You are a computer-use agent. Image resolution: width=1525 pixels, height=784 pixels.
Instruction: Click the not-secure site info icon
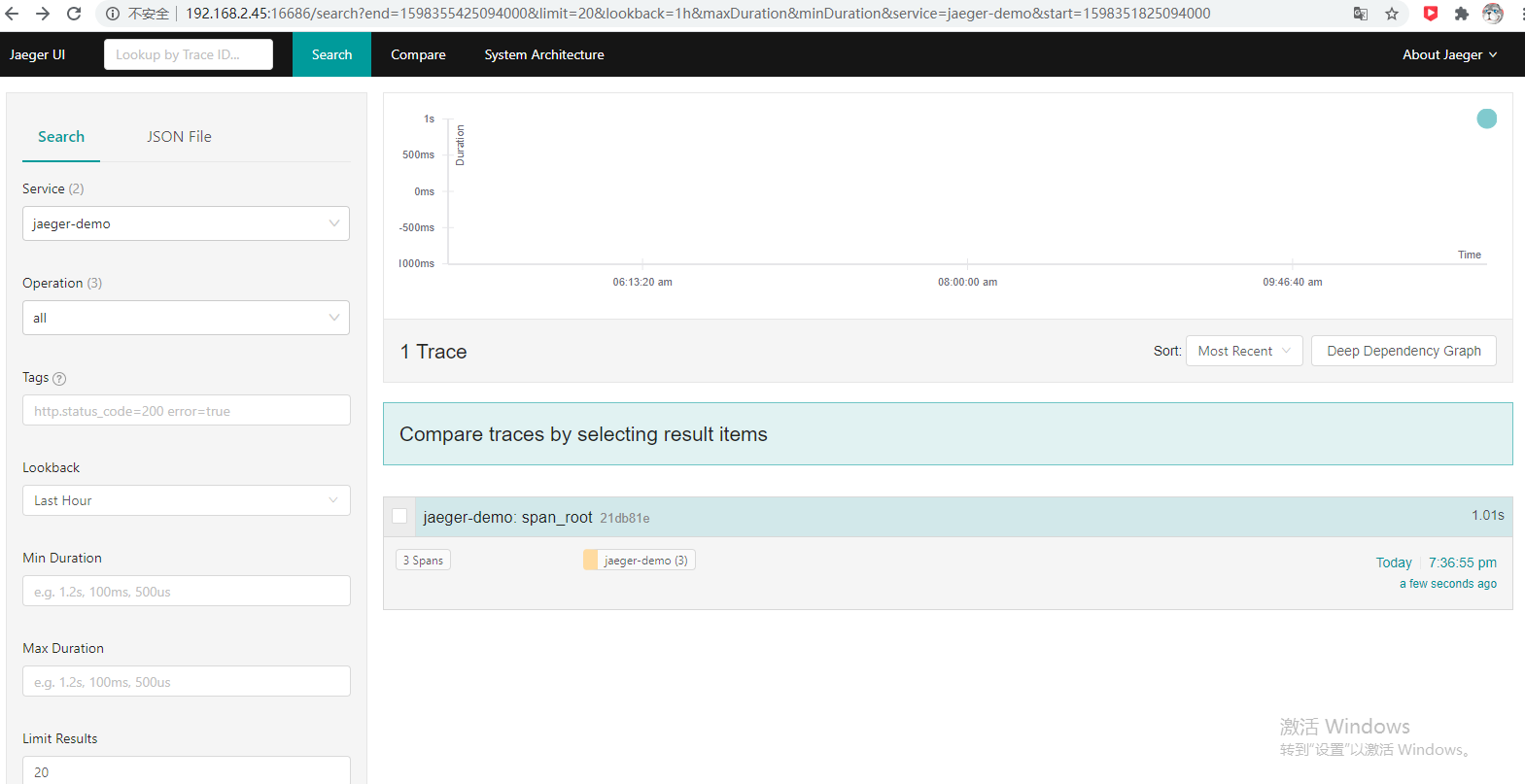point(113,14)
